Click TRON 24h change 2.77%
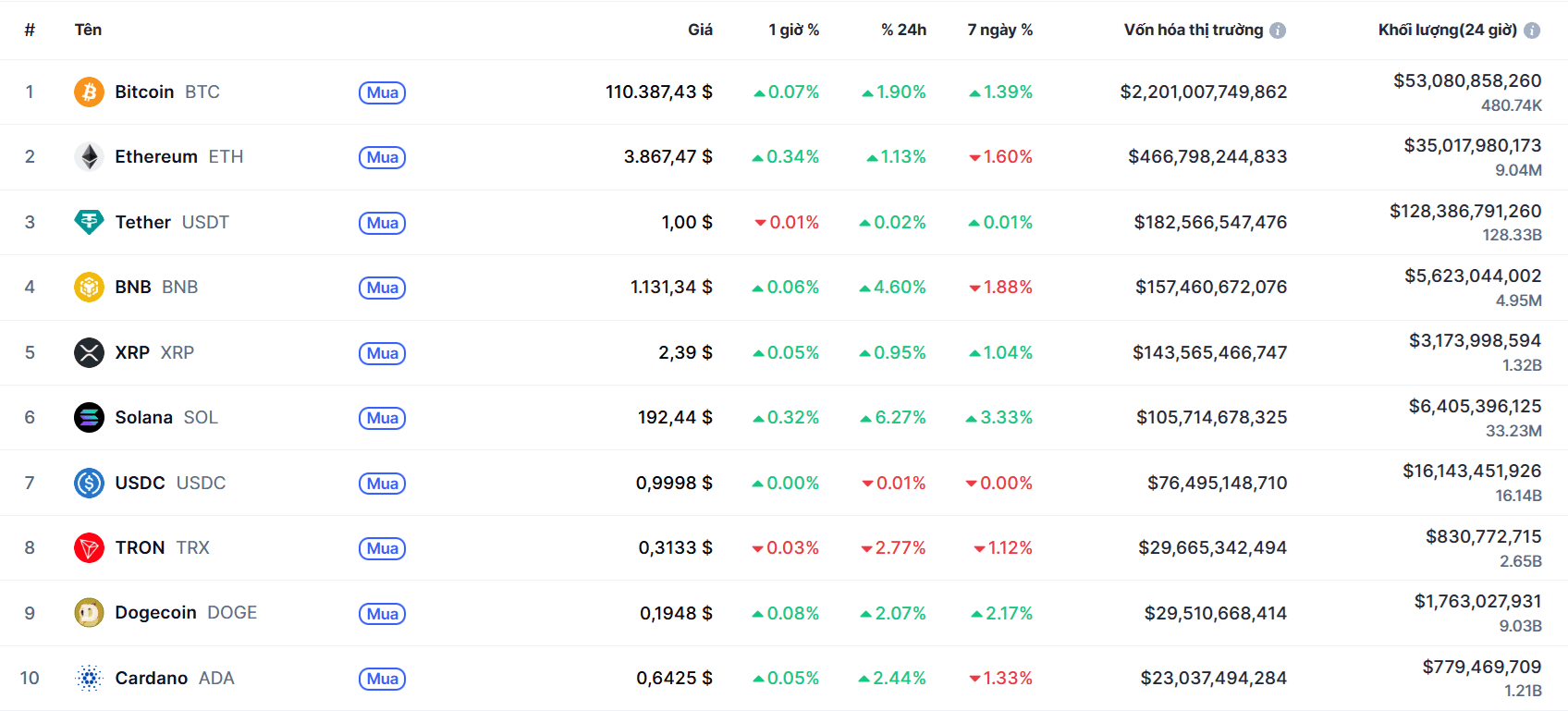 (x=893, y=548)
